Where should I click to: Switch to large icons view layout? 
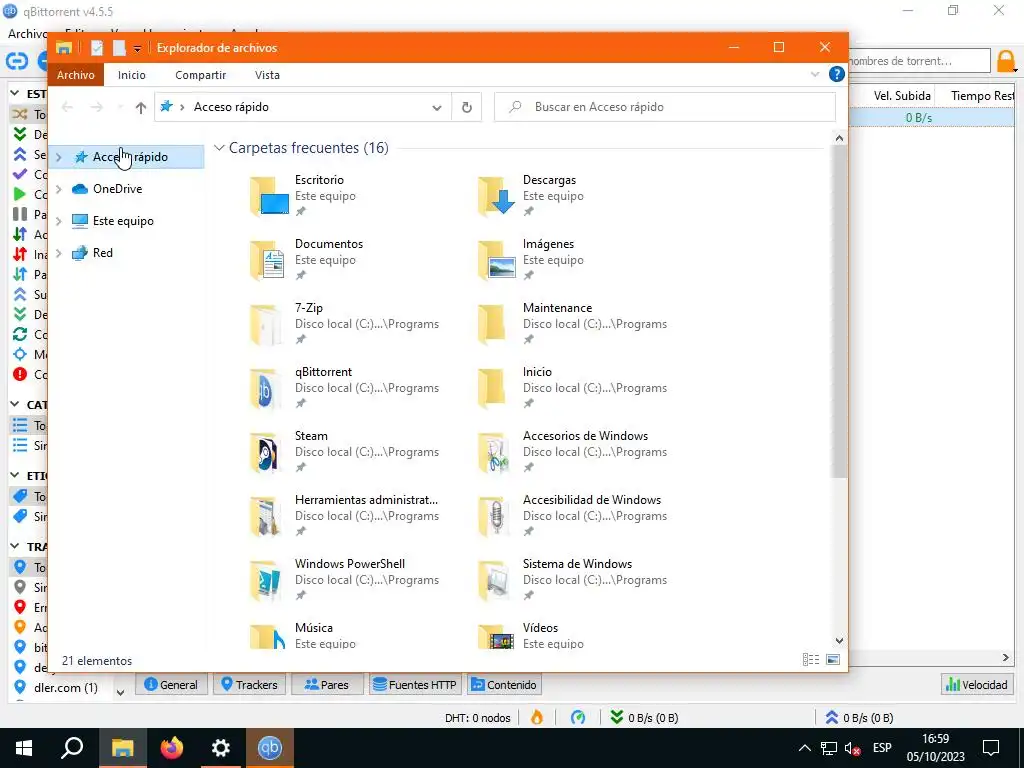833,660
